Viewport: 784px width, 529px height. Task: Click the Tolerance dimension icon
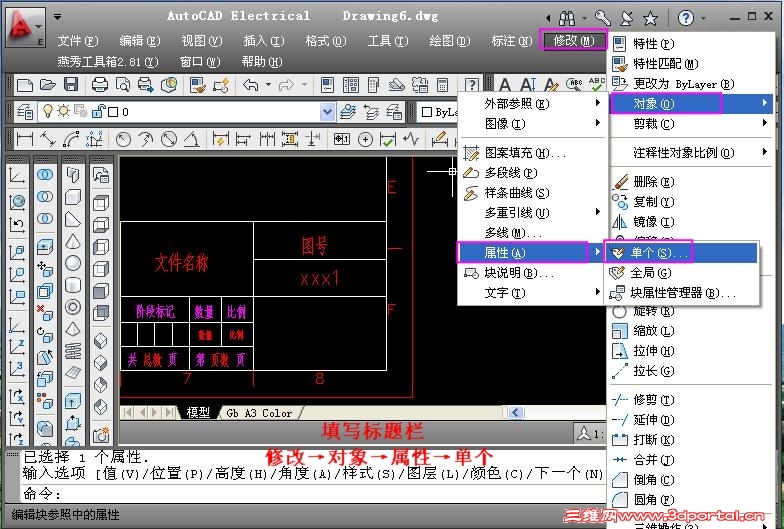tap(342, 138)
